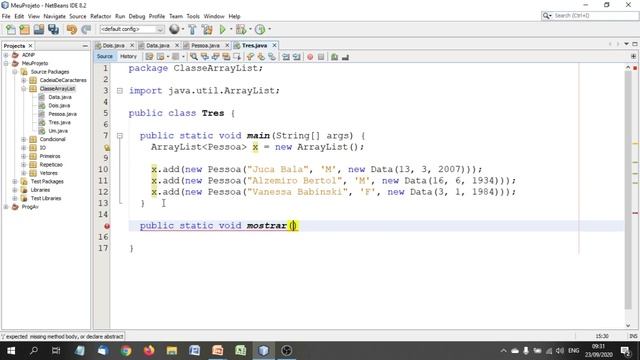Click the Build Project hammer icon

coord(192,29)
